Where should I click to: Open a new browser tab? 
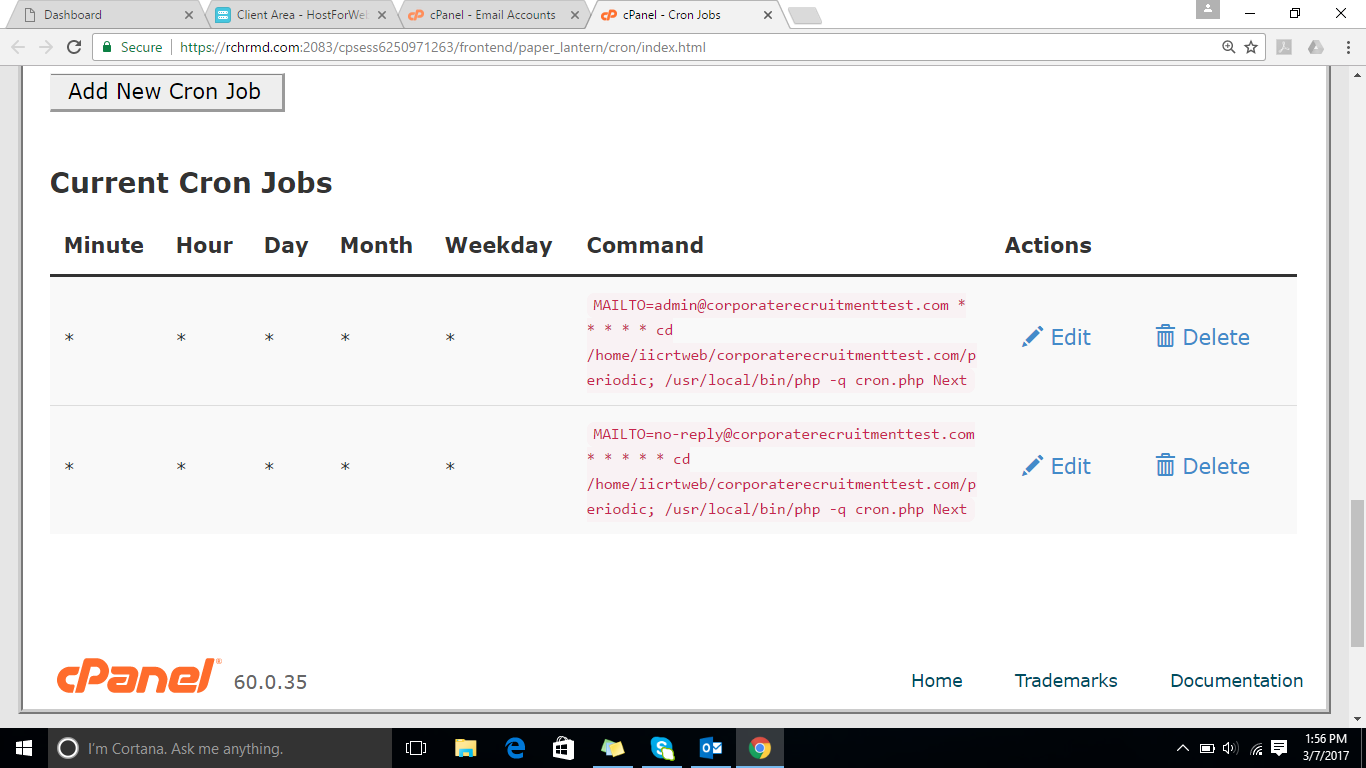804,15
